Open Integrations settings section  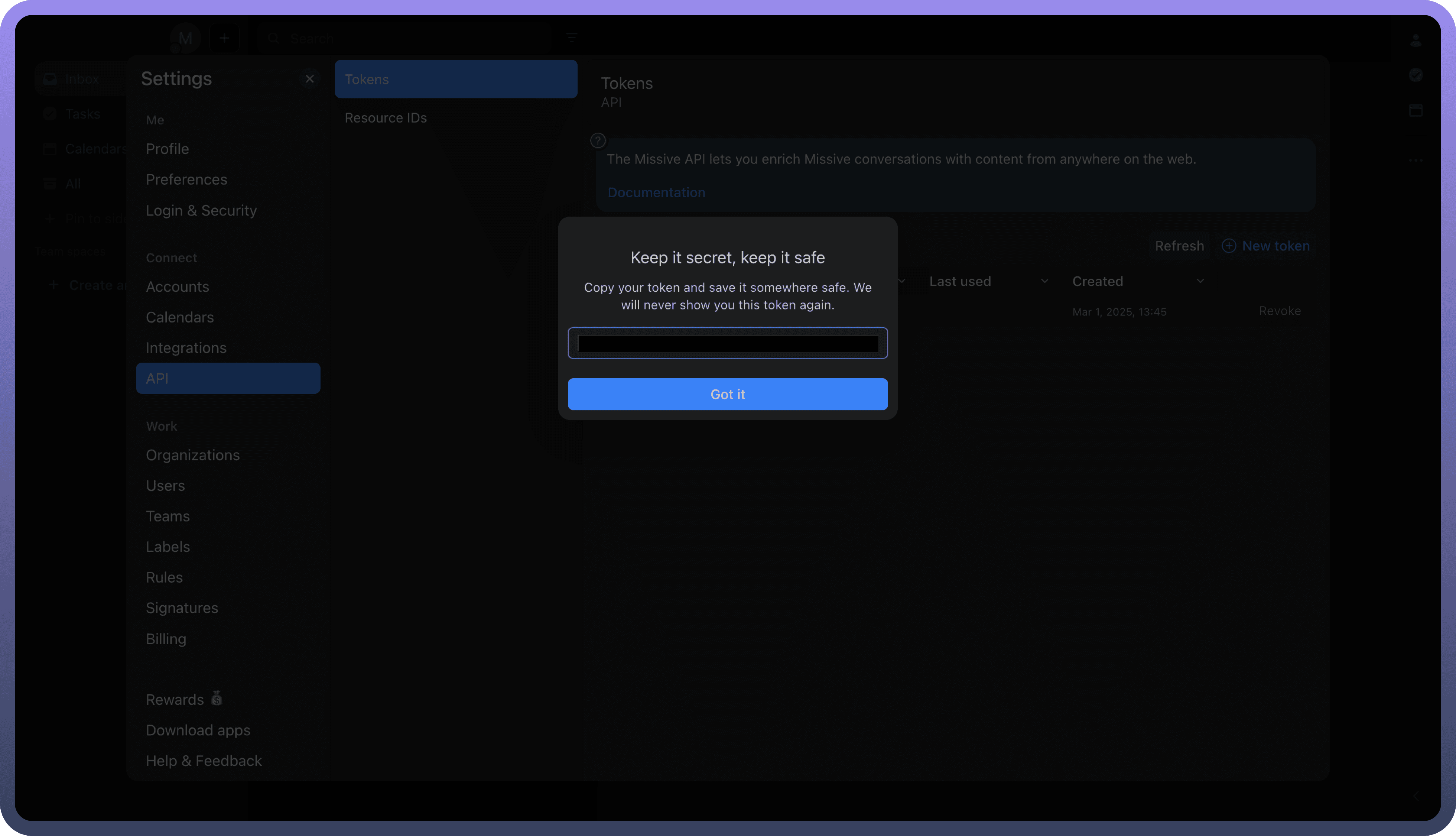coord(186,347)
